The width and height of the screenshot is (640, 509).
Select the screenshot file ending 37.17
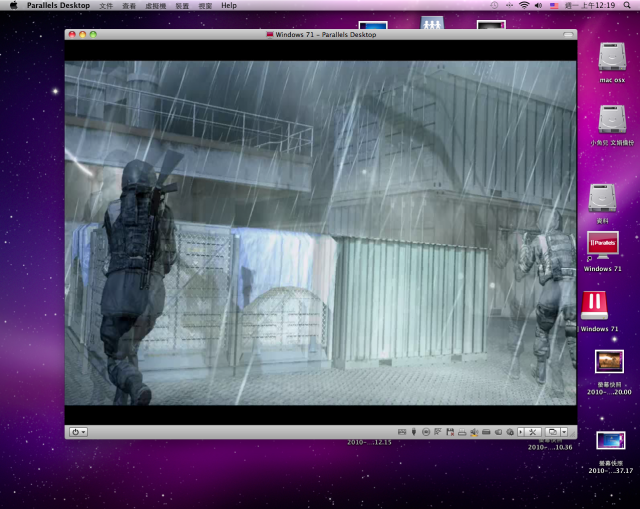(x=611, y=440)
